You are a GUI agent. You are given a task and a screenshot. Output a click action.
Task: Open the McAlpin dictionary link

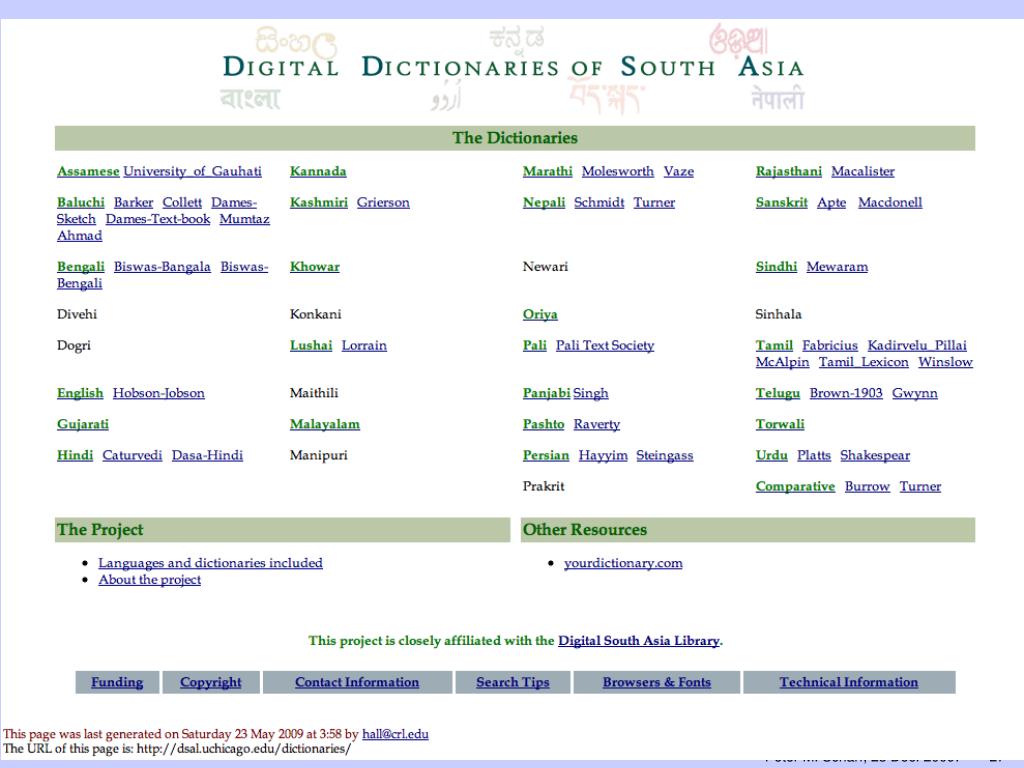[x=782, y=362]
